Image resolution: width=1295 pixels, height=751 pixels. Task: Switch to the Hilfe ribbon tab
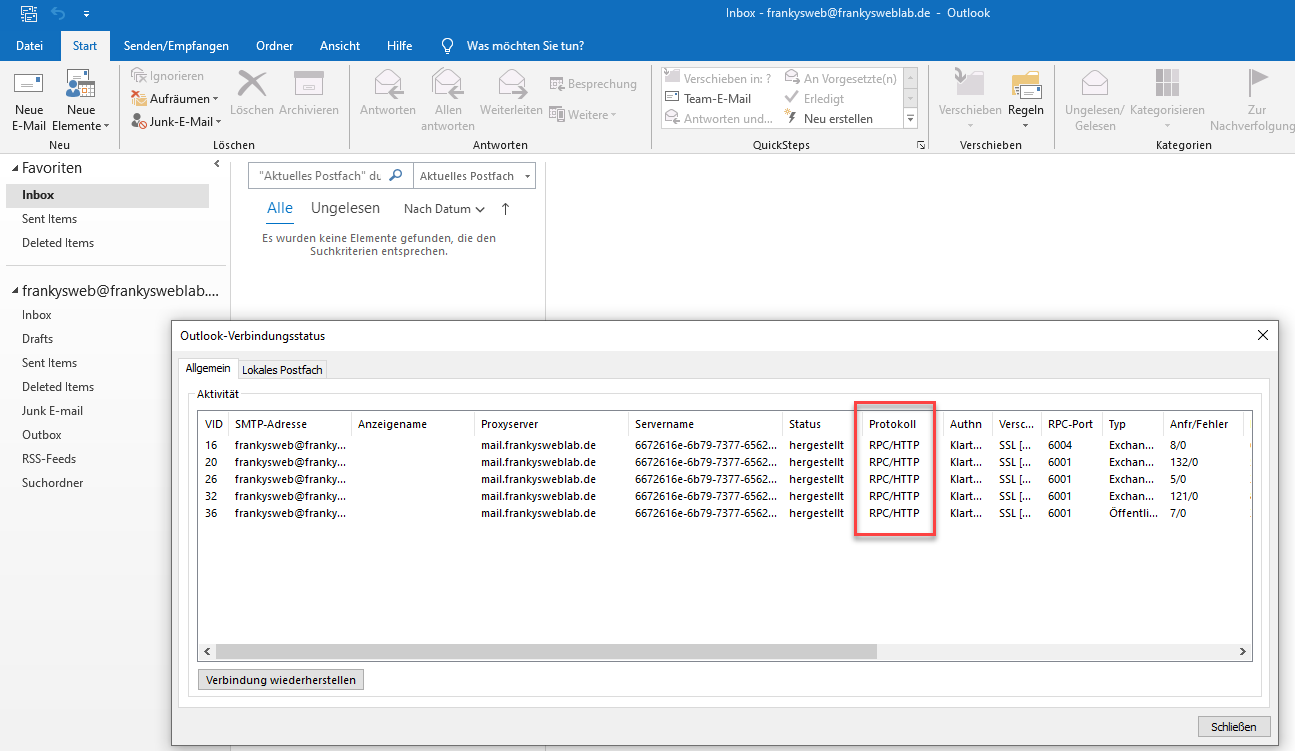tap(399, 46)
